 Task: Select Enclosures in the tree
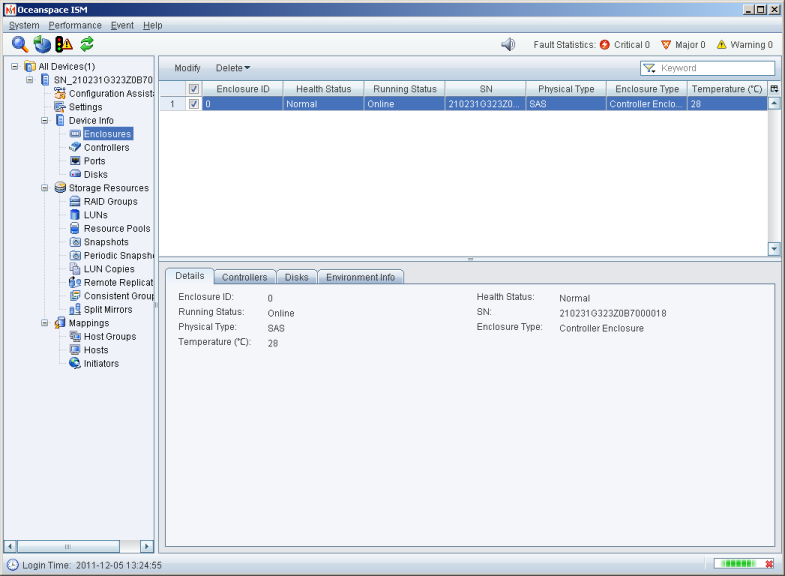pos(108,134)
